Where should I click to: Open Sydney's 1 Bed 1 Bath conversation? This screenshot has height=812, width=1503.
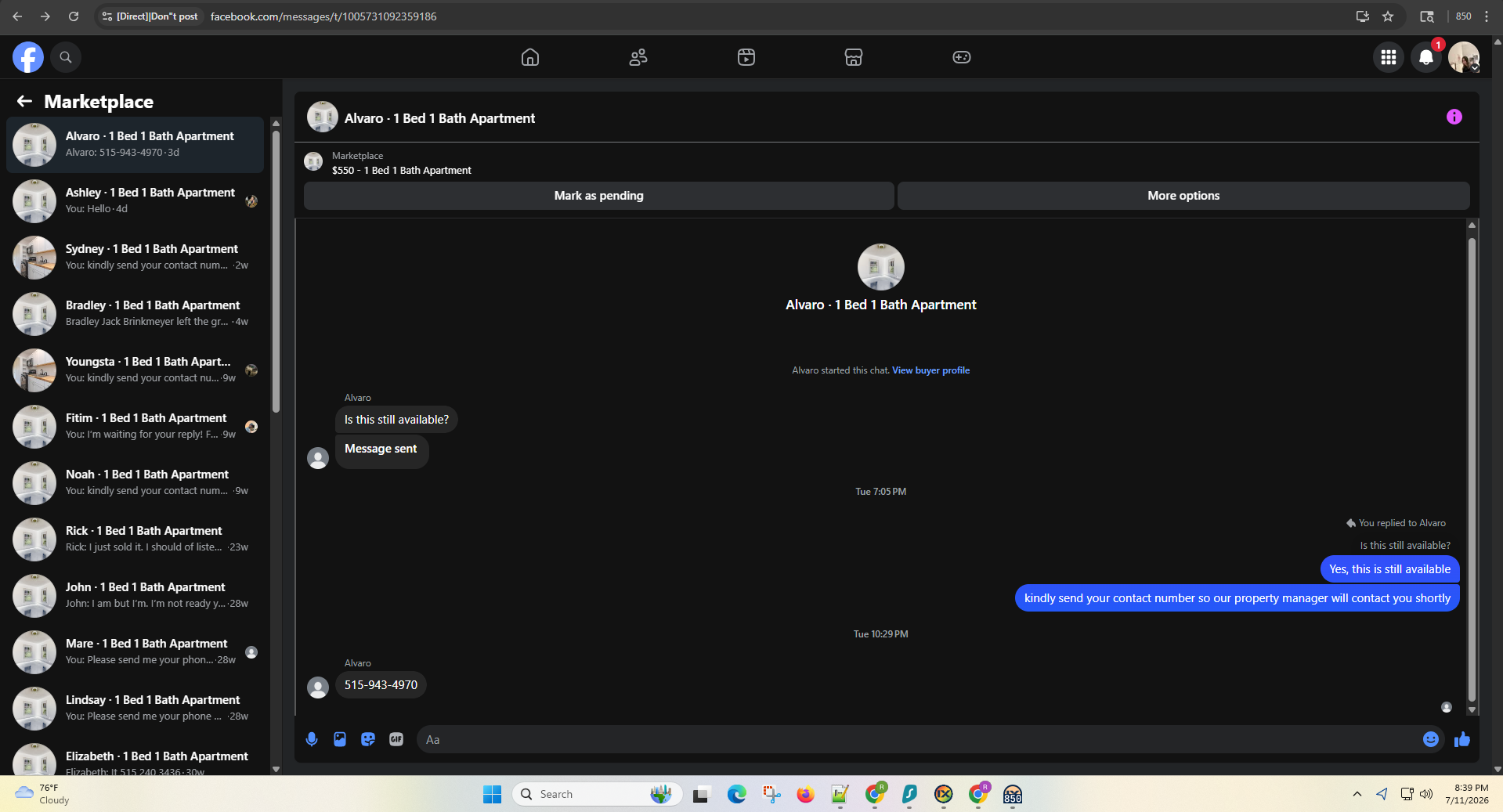coord(135,258)
